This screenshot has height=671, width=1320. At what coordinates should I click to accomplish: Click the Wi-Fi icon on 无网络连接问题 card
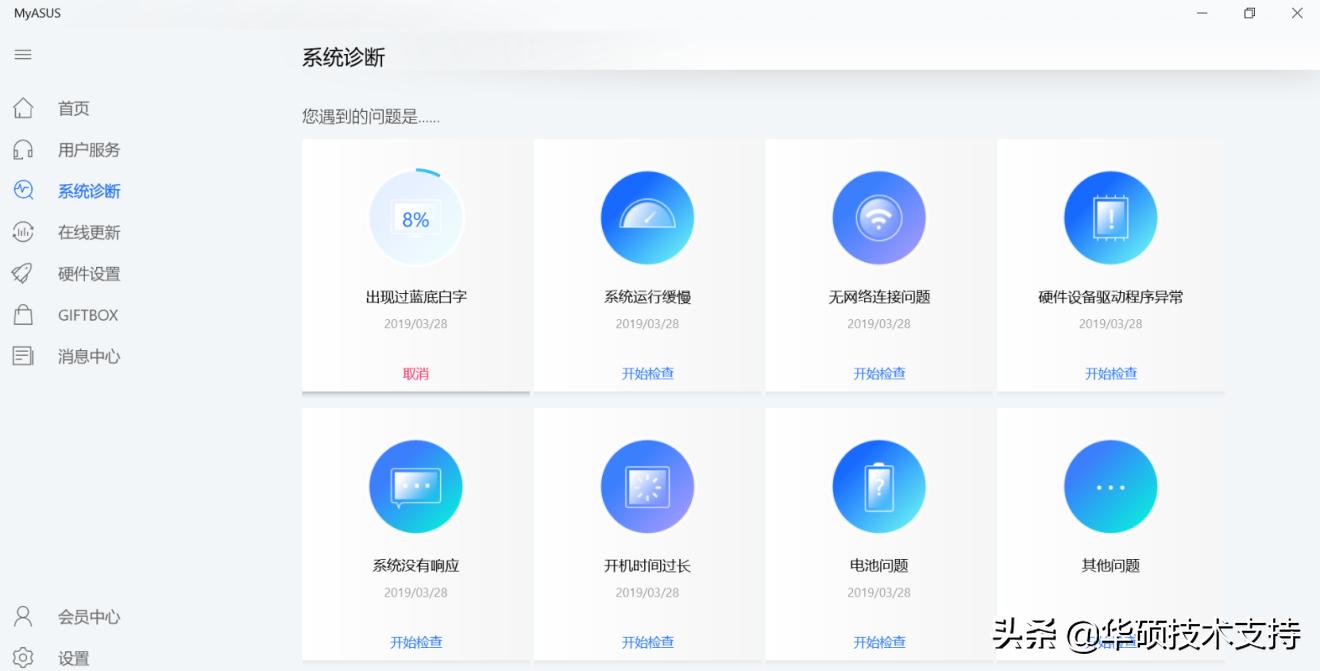[879, 217]
